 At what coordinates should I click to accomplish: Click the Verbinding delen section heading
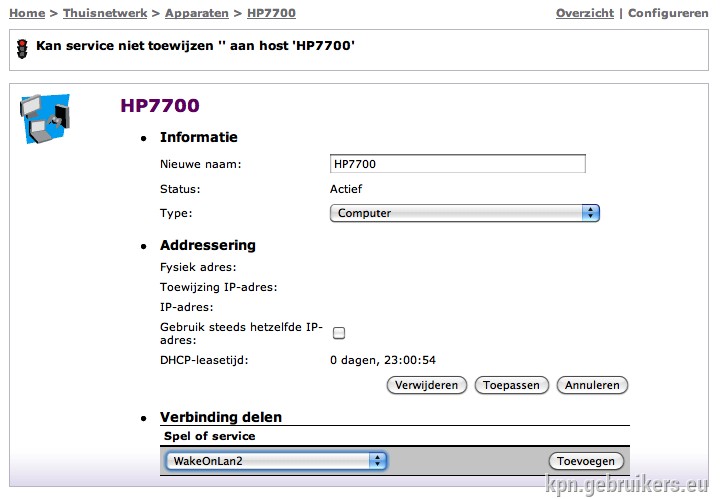pyautogui.click(x=221, y=417)
